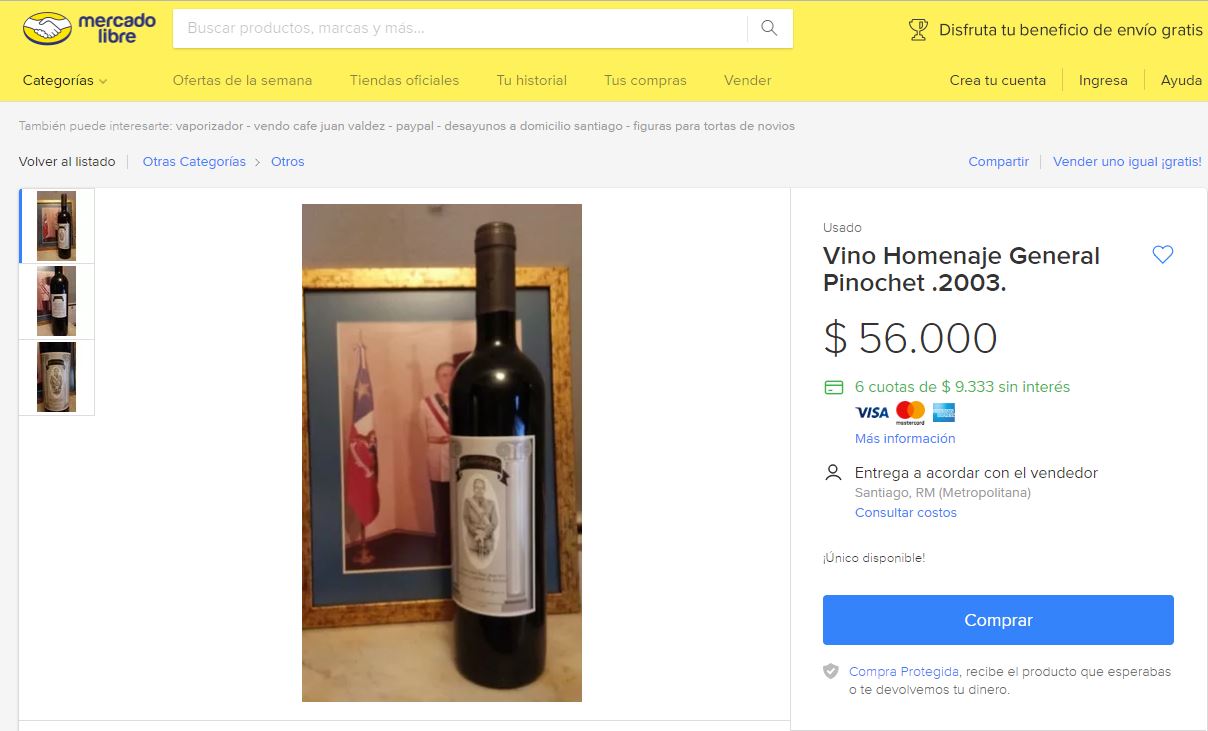
Task: Click the protected purchase shield icon
Action: [831, 671]
